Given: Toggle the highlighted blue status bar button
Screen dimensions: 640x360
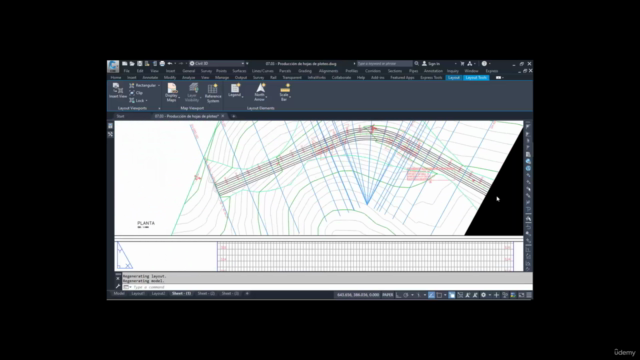Looking at the screenshot, I should [431, 295].
